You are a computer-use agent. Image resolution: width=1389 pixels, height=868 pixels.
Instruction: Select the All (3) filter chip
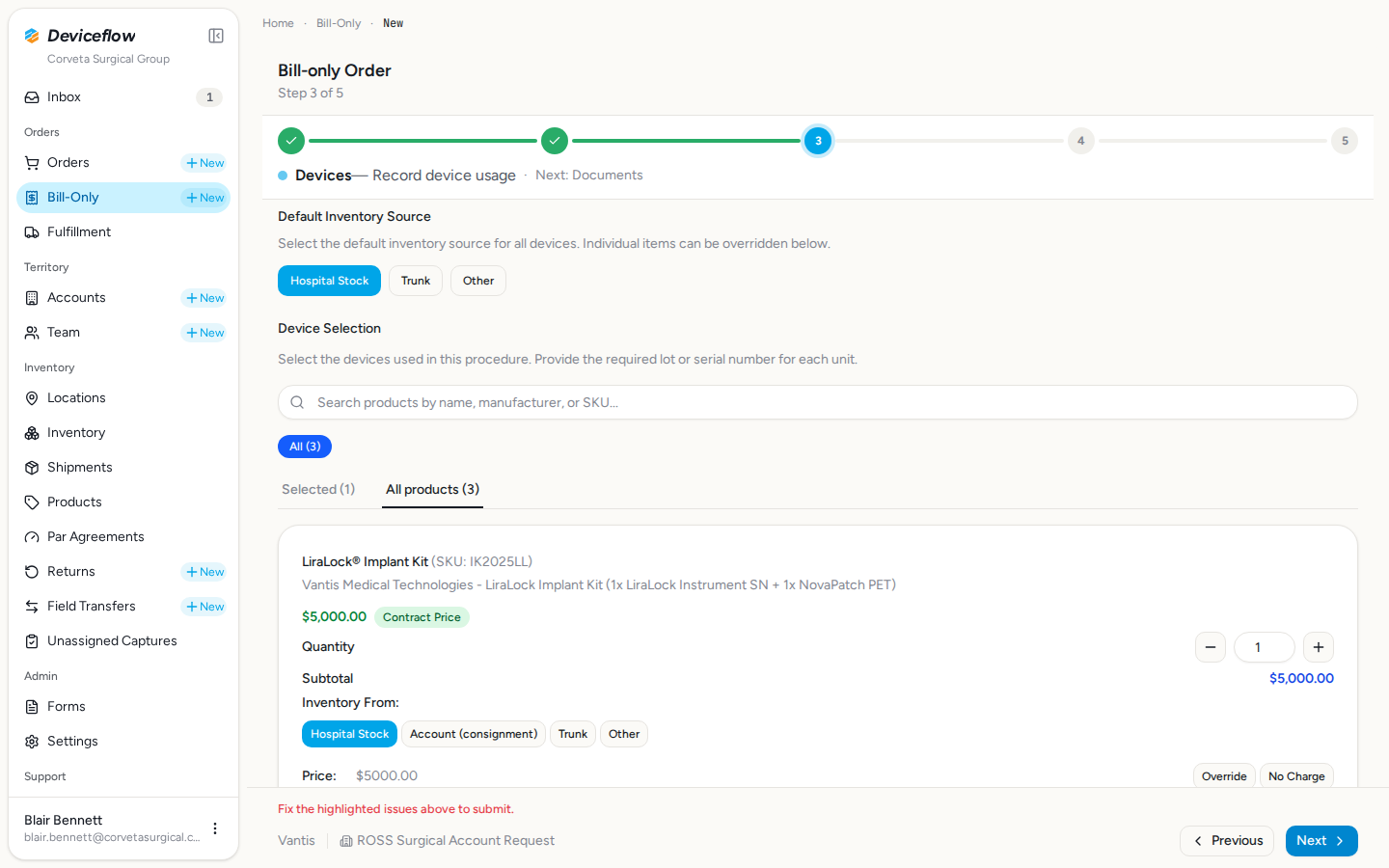(x=305, y=447)
